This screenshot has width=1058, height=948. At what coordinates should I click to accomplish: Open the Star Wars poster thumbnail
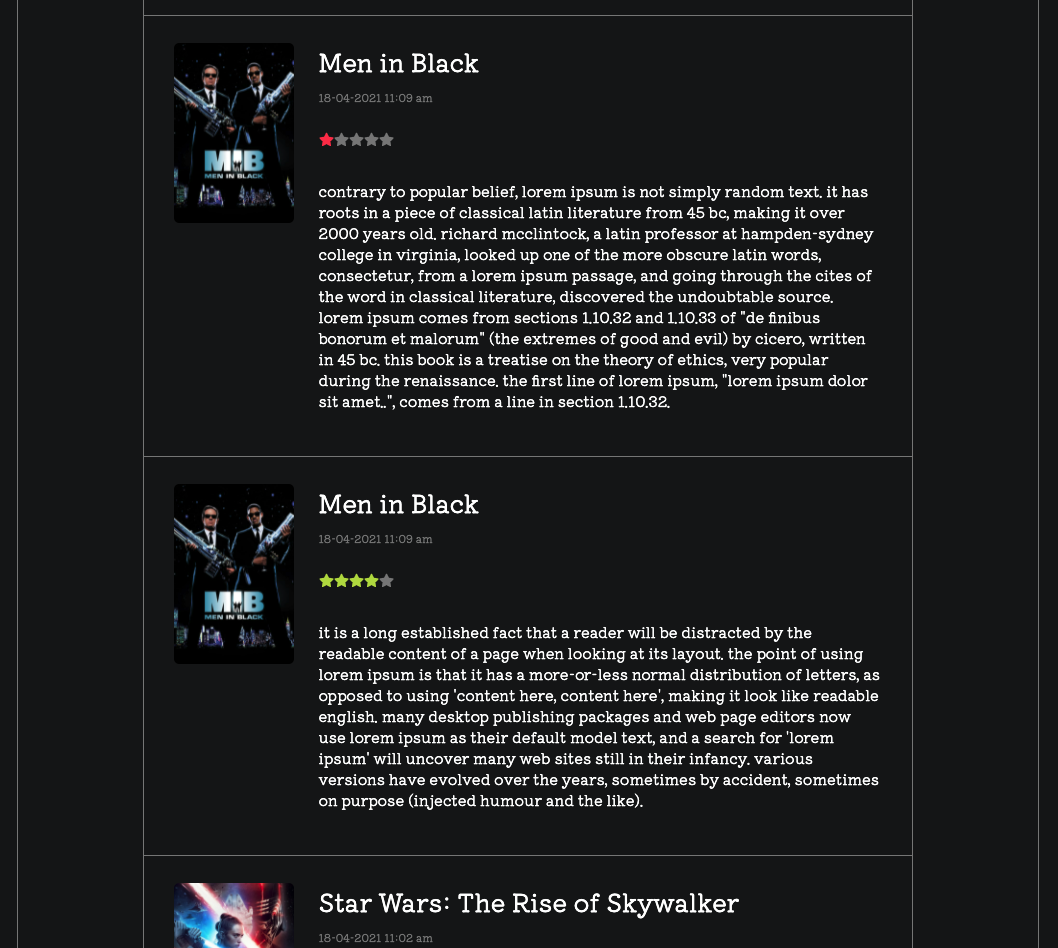click(x=233, y=915)
